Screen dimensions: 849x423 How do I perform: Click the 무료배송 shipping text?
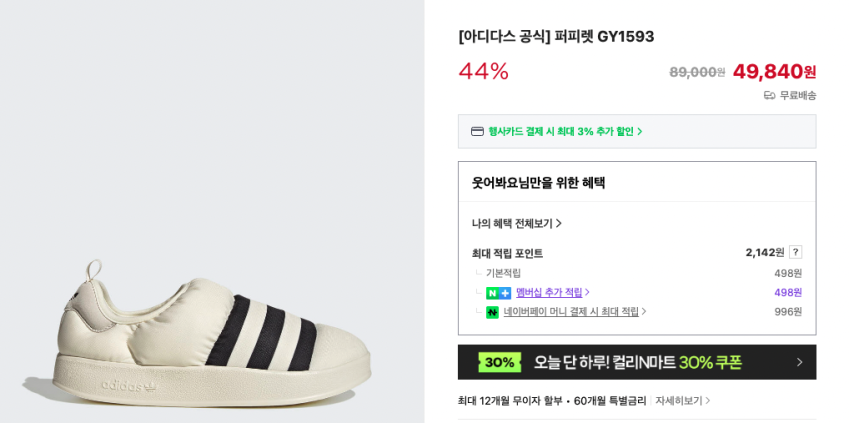coord(797,96)
